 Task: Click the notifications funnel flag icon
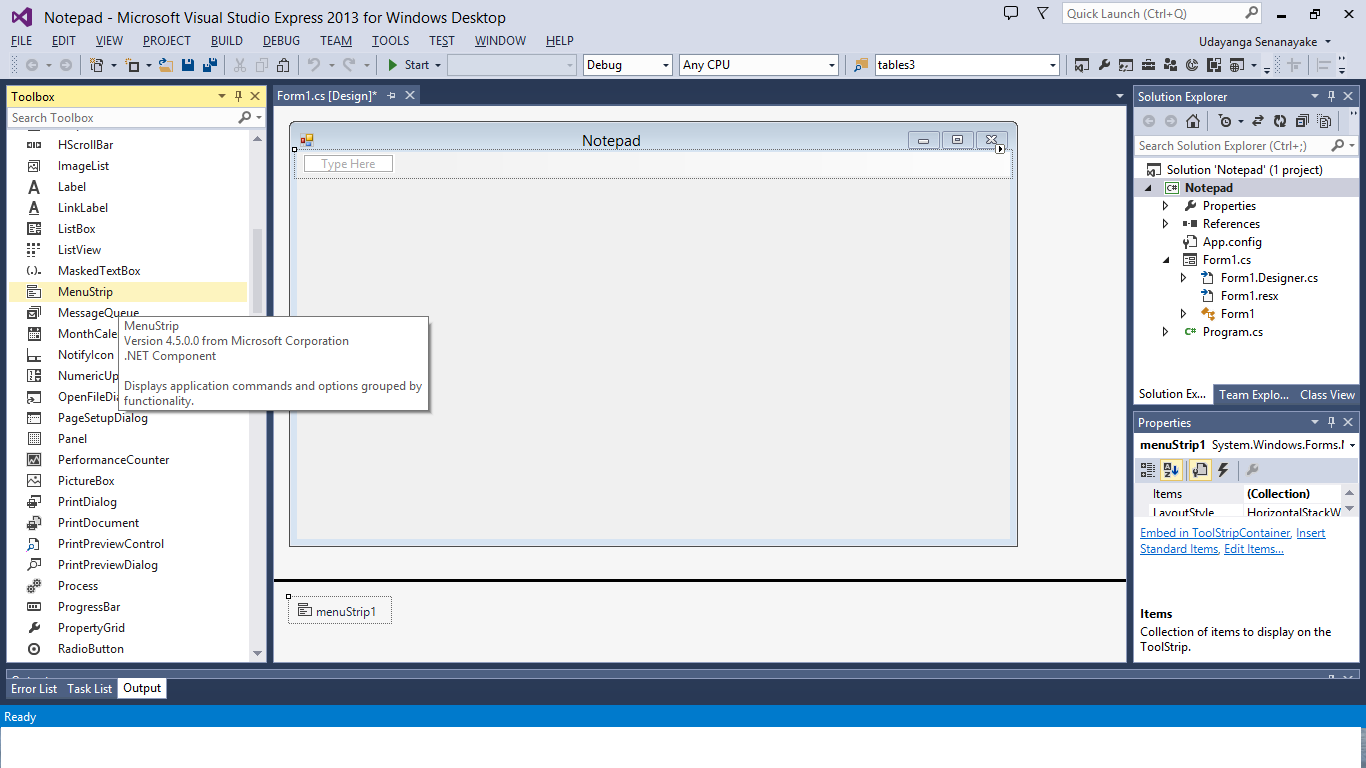(1043, 14)
